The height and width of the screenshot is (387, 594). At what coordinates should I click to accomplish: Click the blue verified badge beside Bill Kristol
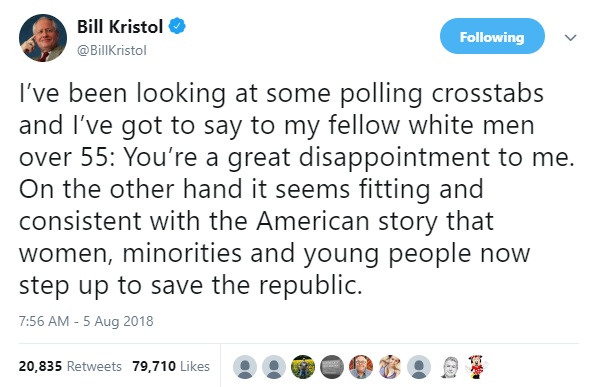(177, 26)
